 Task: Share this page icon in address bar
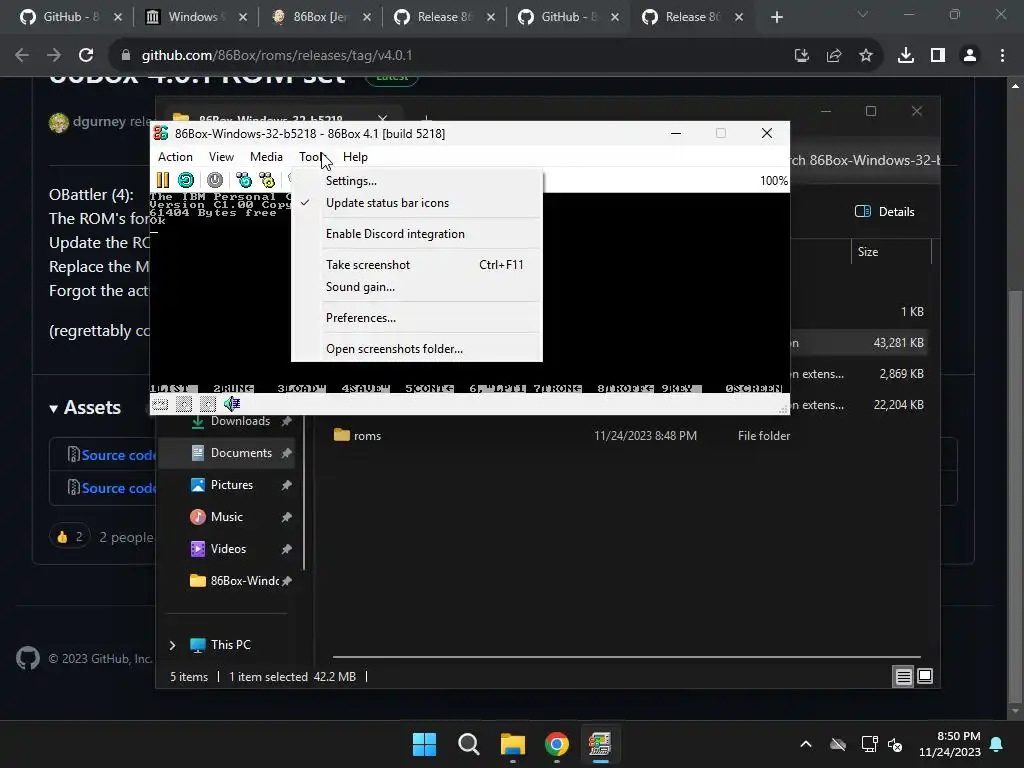pos(834,56)
